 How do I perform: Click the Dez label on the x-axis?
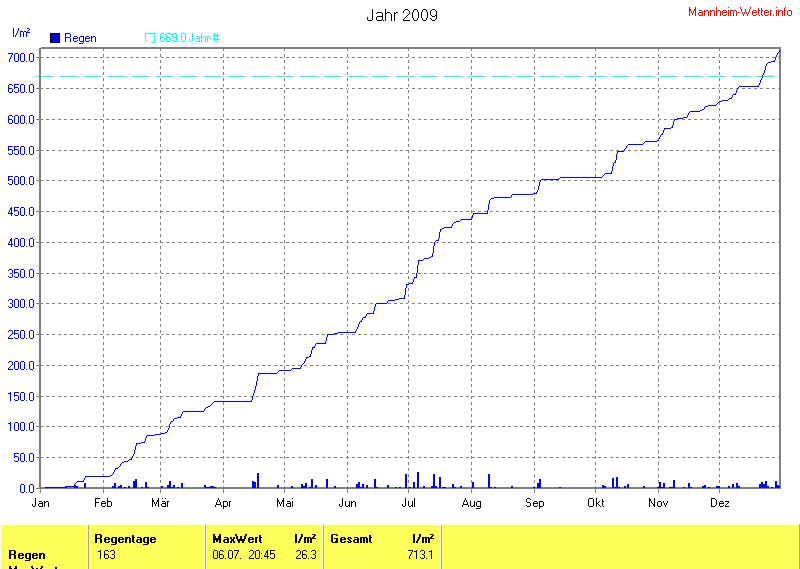point(719,503)
